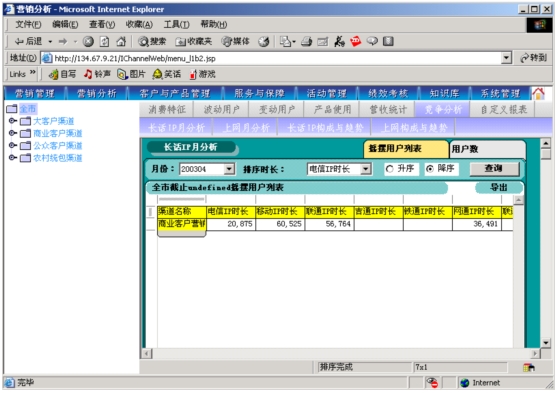
Task: Open the History clock icon
Action: point(264,42)
